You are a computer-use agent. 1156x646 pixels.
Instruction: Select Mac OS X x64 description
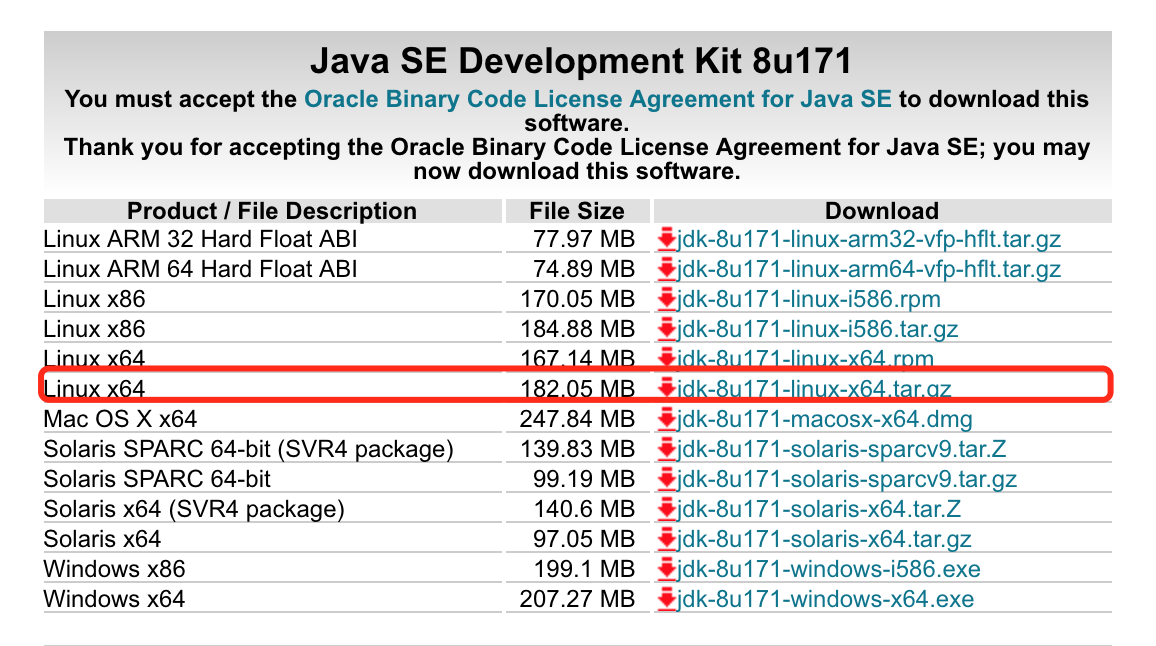pyautogui.click(x=120, y=419)
